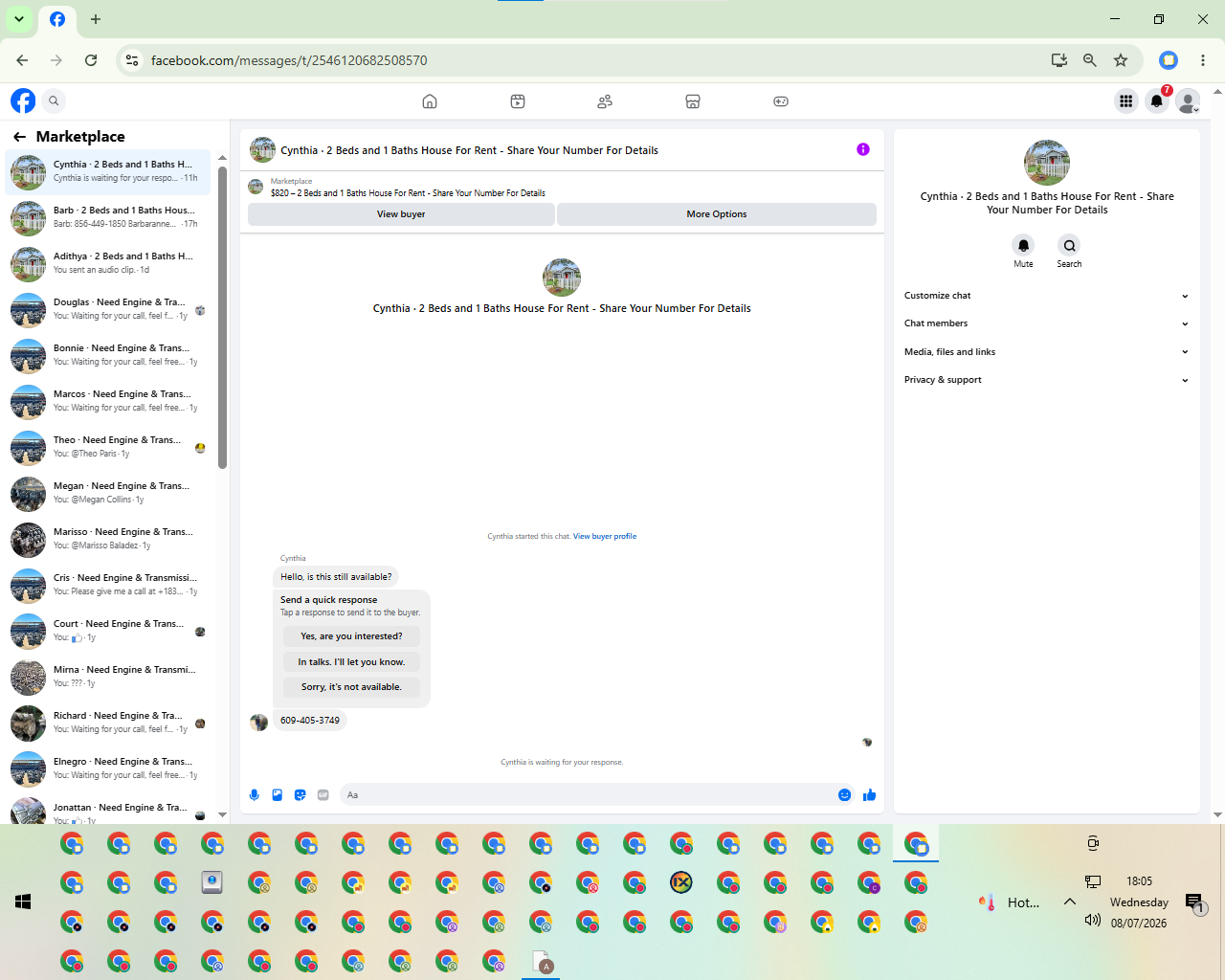Open Cris Need Engine & Transmission conversation
Viewport: 1225px width, 980px height.
pos(108,586)
